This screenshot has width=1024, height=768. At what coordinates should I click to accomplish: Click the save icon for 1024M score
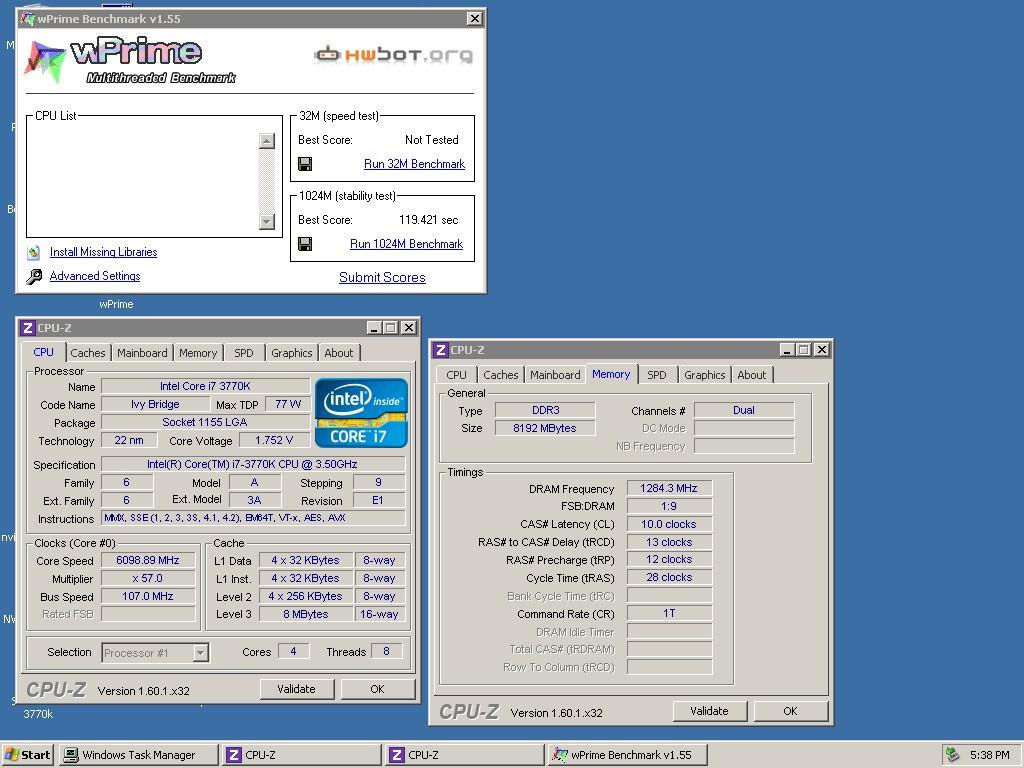(x=305, y=244)
